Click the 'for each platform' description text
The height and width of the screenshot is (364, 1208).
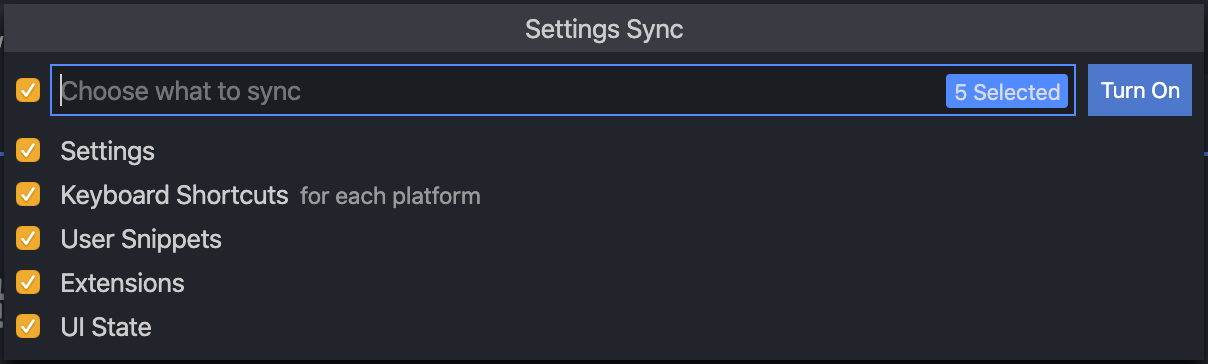tap(390, 196)
